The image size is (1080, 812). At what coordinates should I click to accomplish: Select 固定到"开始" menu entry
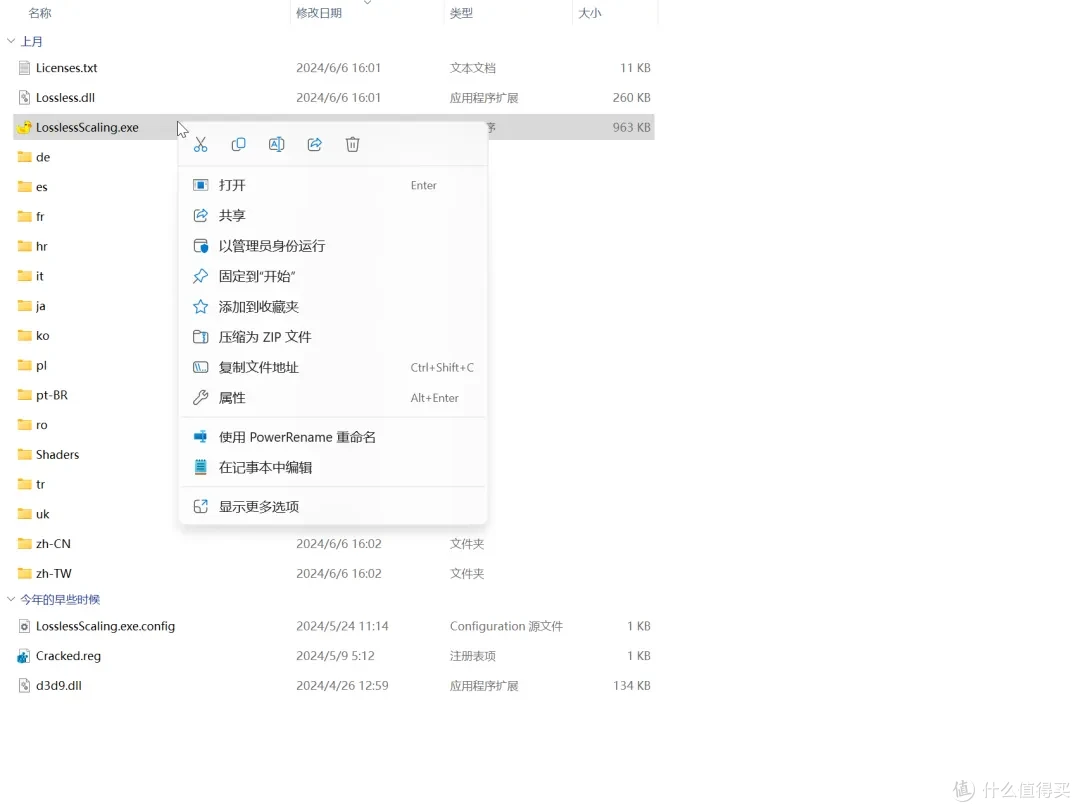[333, 276]
